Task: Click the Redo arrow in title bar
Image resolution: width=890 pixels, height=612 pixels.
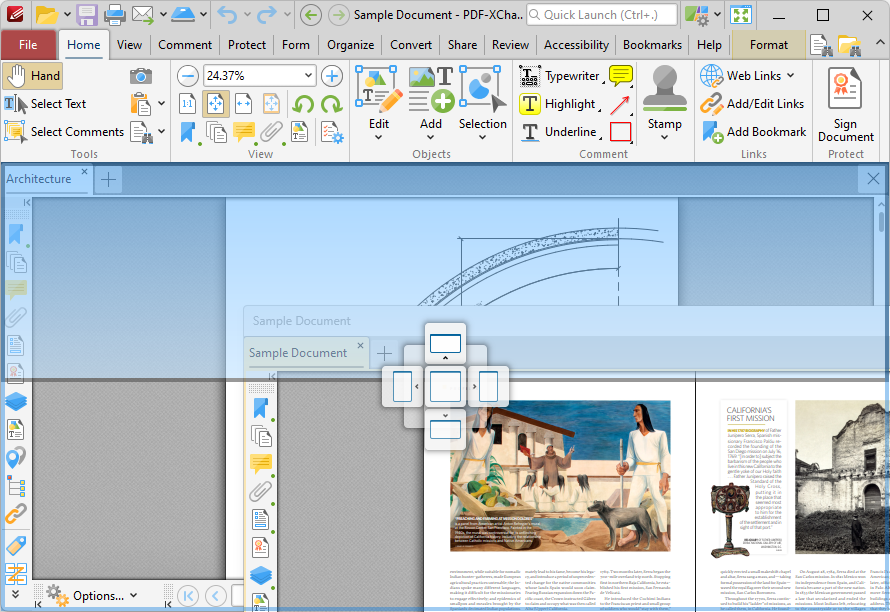Action: coord(266,15)
